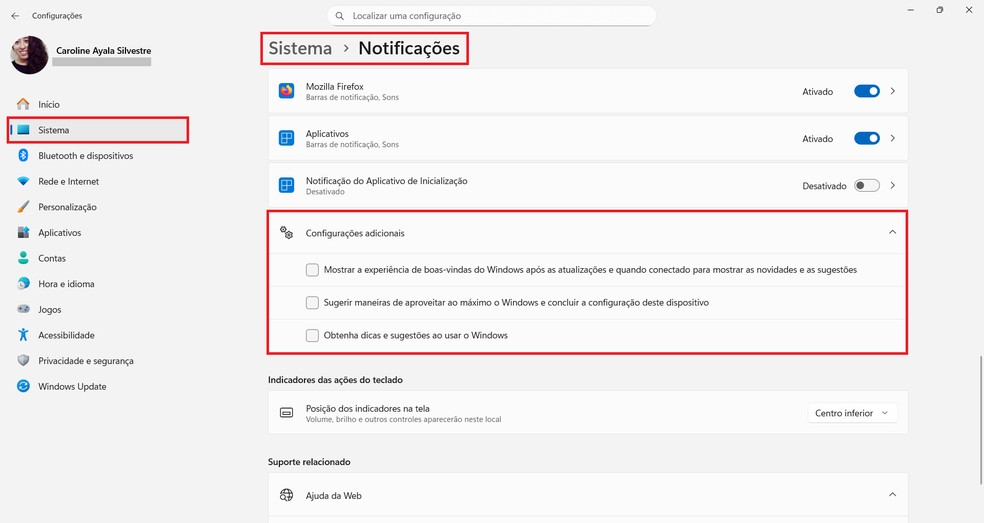Check Sugerir maneiras de aproveitar ao máximo checkbox

point(312,303)
